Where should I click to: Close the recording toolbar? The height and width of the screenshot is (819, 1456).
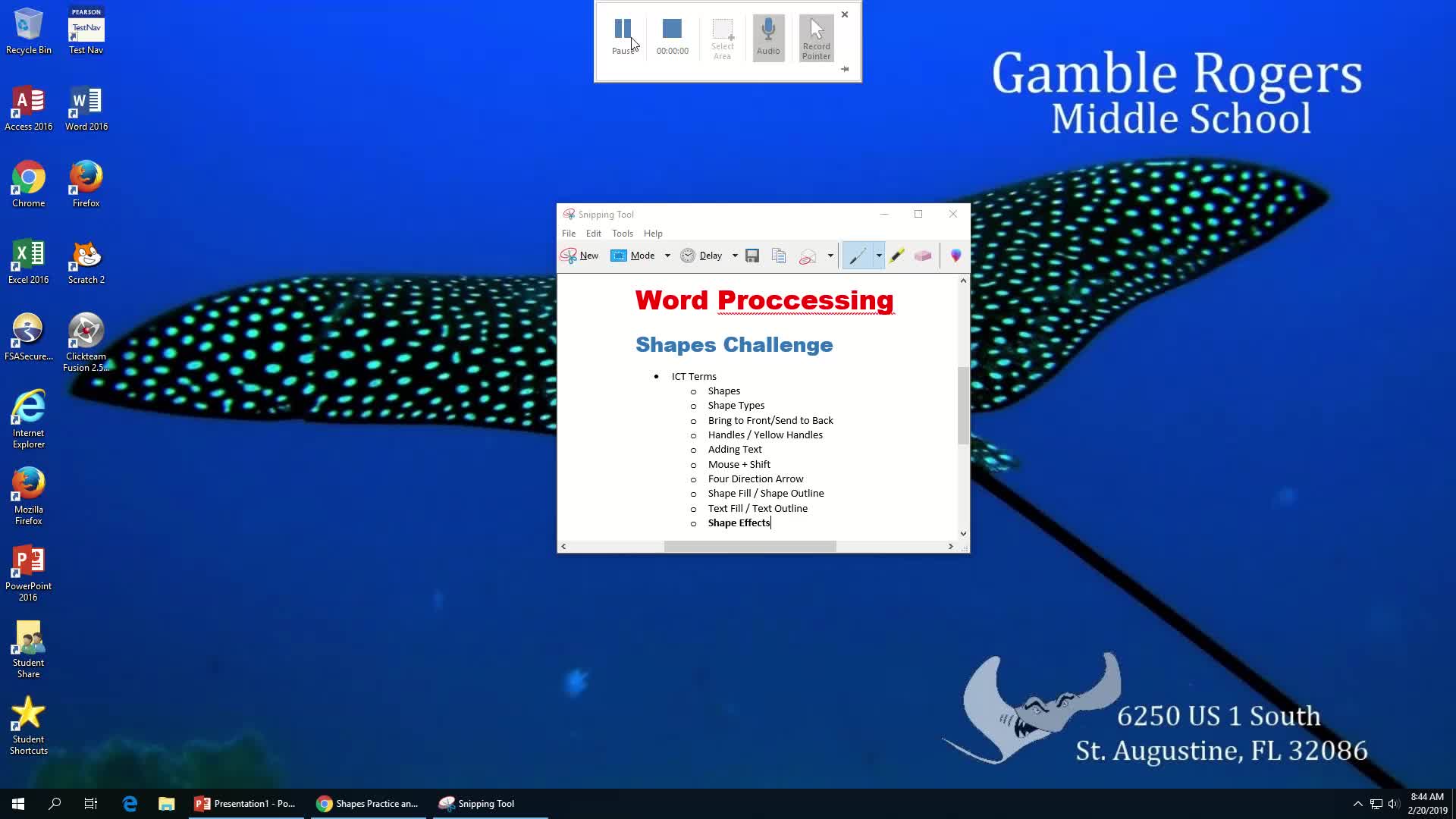click(x=845, y=14)
